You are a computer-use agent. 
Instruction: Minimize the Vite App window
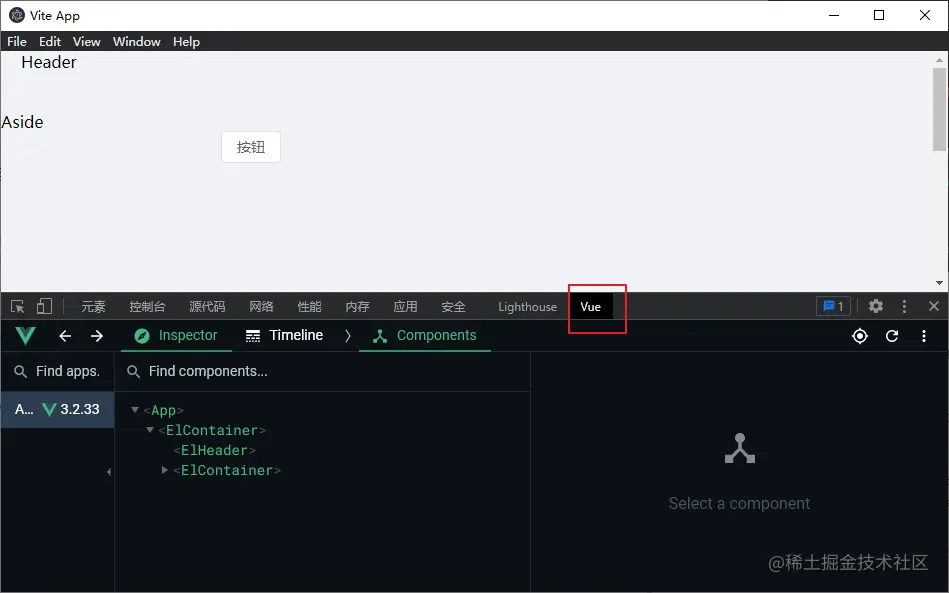tap(834, 15)
